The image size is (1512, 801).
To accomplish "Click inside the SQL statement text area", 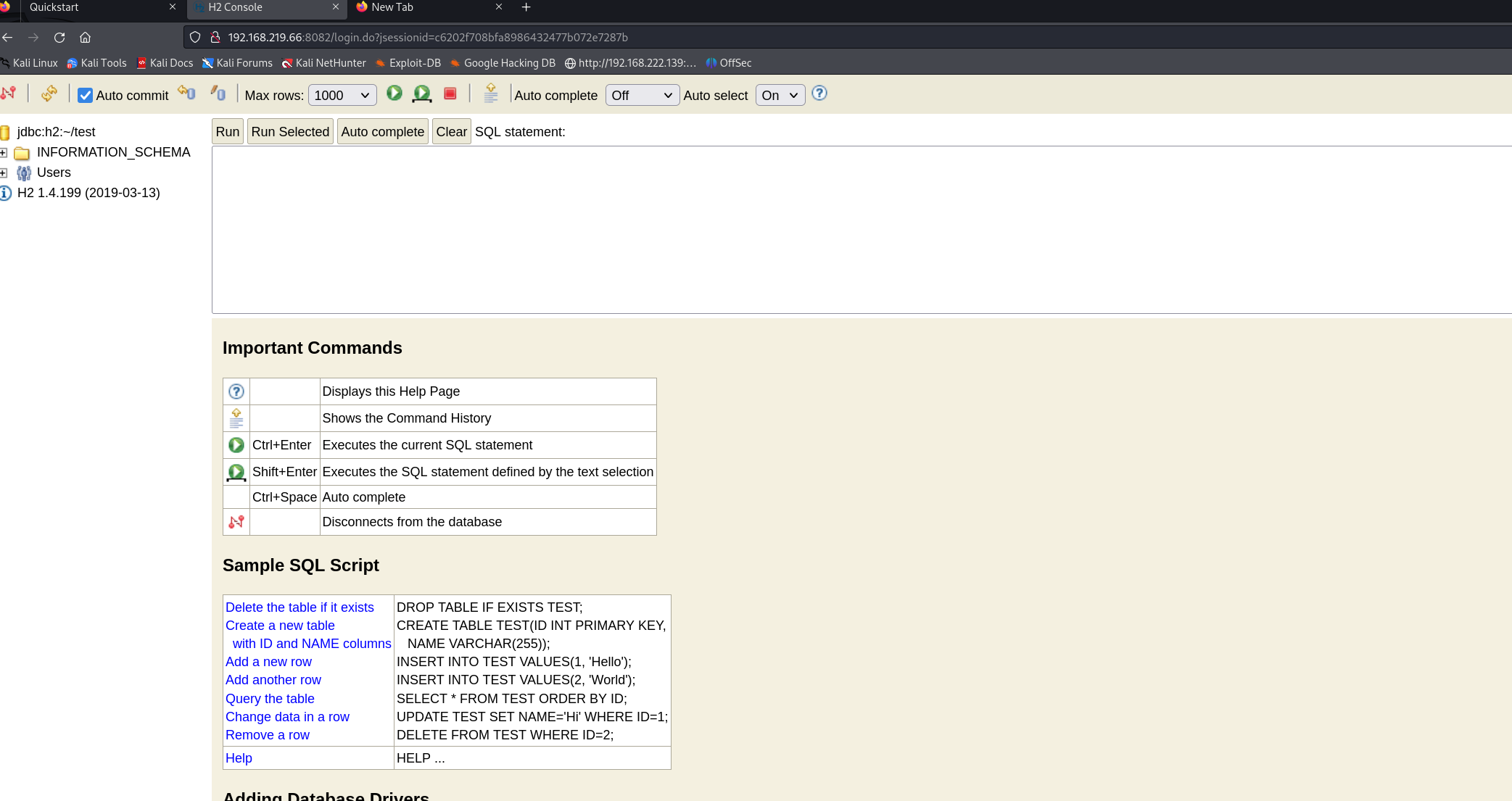I will pyautogui.click(x=862, y=230).
